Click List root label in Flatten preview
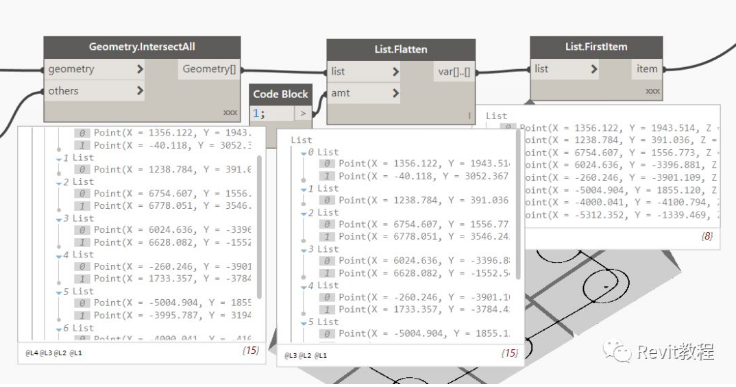This screenshot has height=387, width=736. 301,140
